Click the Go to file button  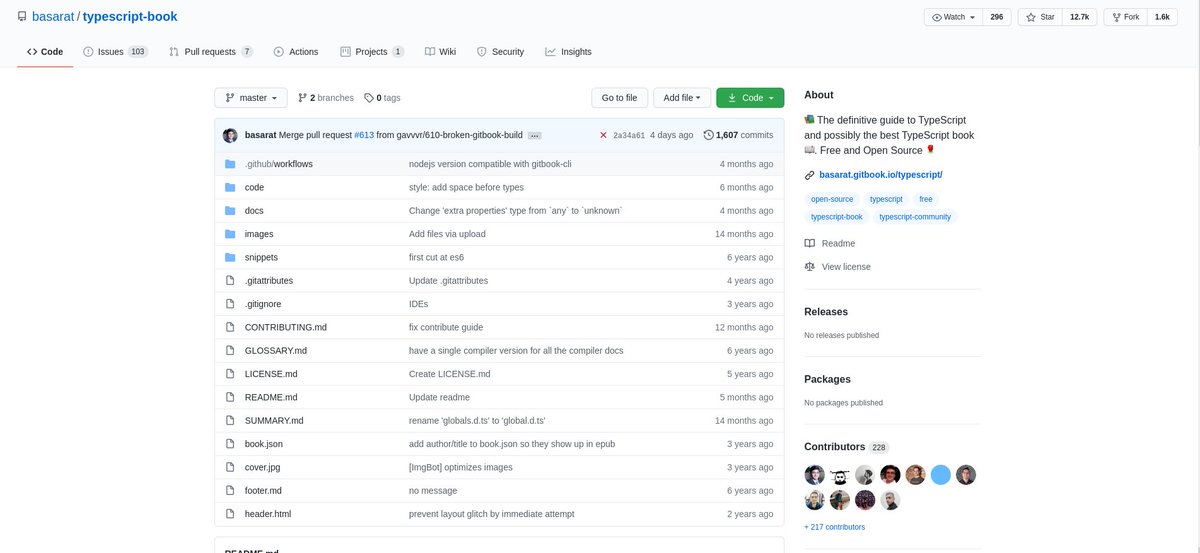click(x=619, y=98)
